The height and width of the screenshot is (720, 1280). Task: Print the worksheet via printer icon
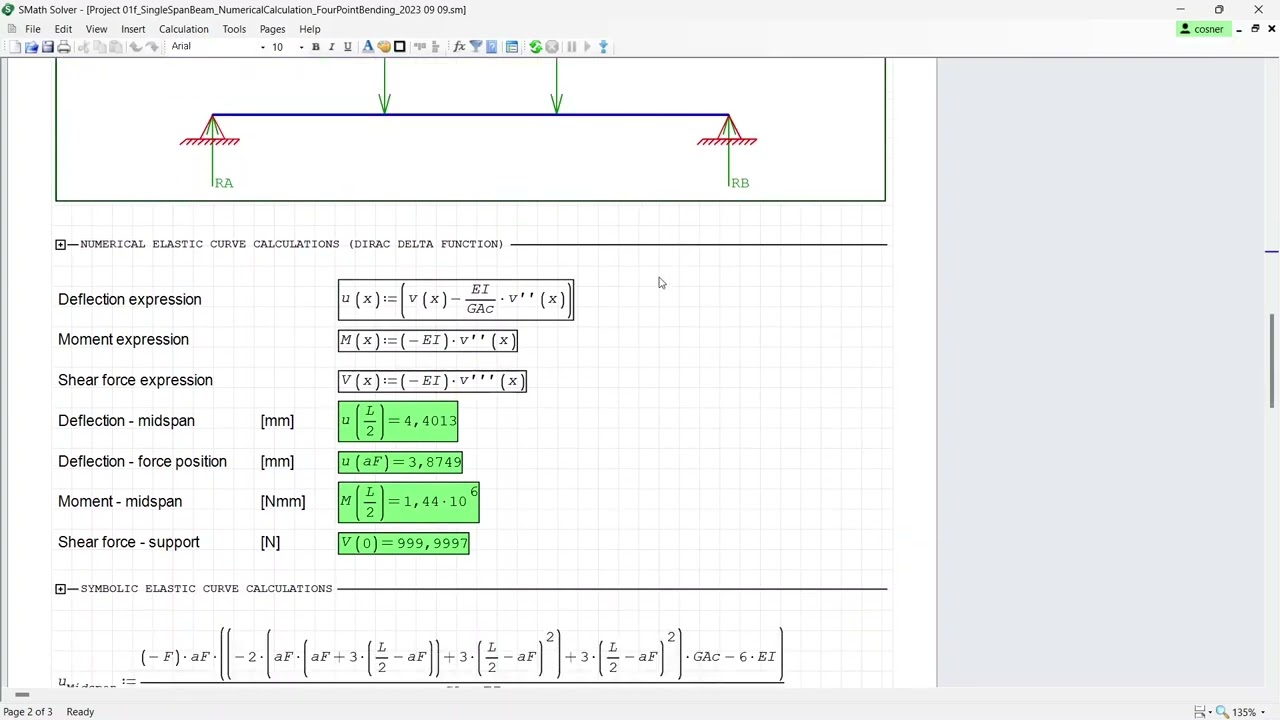tap(64, 47)
